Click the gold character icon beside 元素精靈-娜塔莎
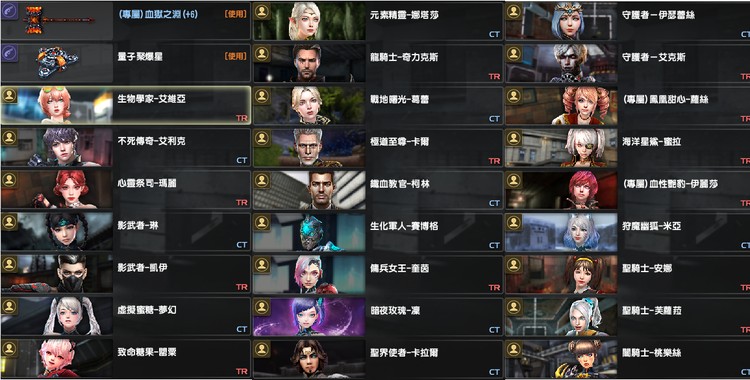750x380 pixels. 262,11
